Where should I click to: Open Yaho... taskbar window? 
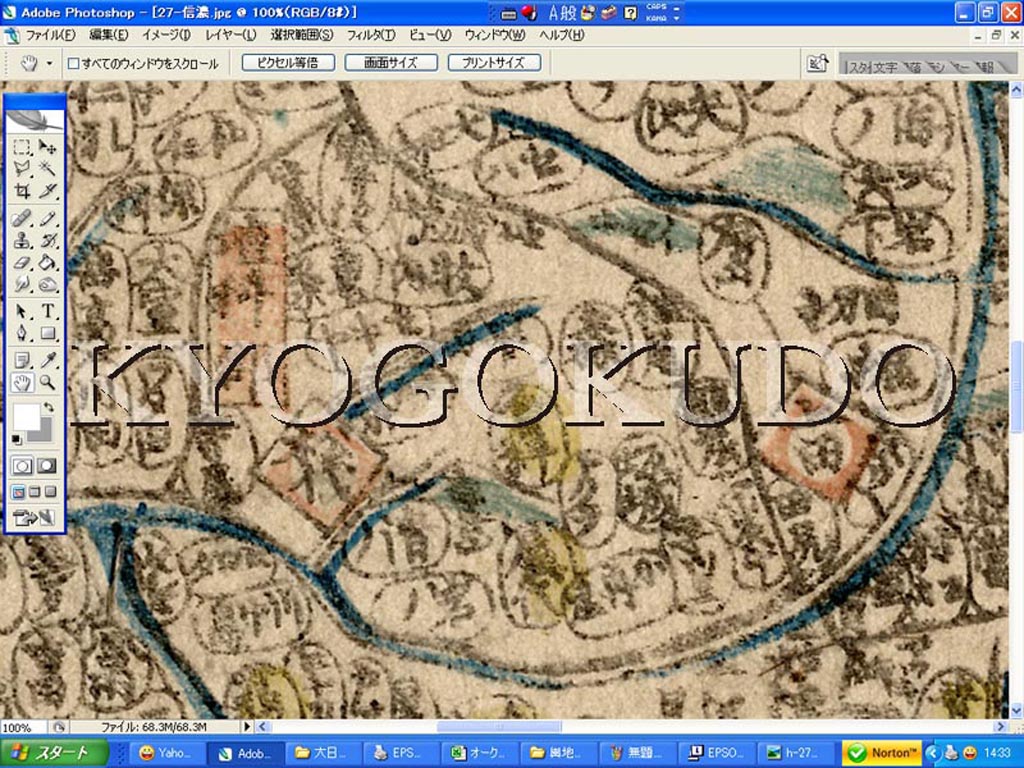click(166, 753)
